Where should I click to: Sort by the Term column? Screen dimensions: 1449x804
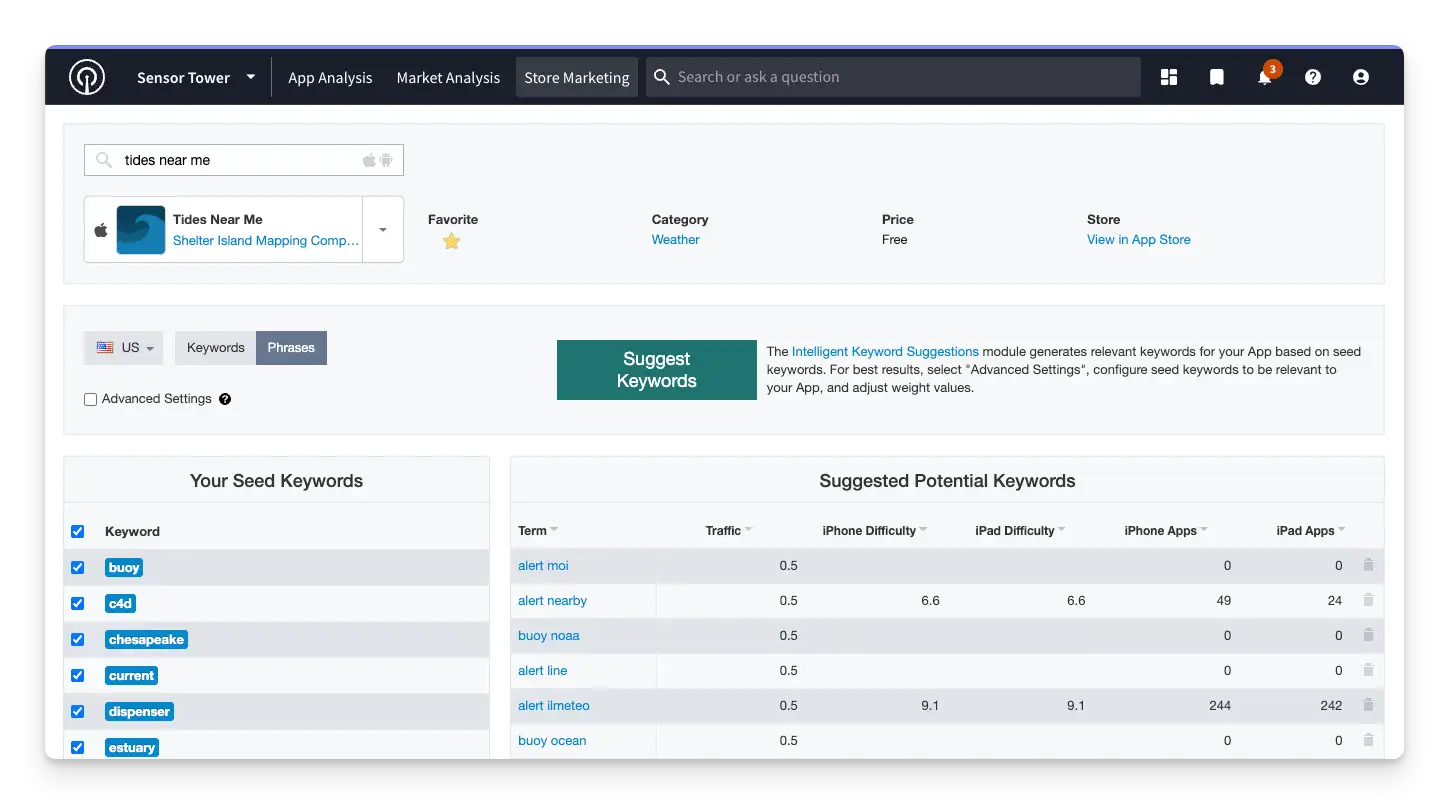pos(538,530)
